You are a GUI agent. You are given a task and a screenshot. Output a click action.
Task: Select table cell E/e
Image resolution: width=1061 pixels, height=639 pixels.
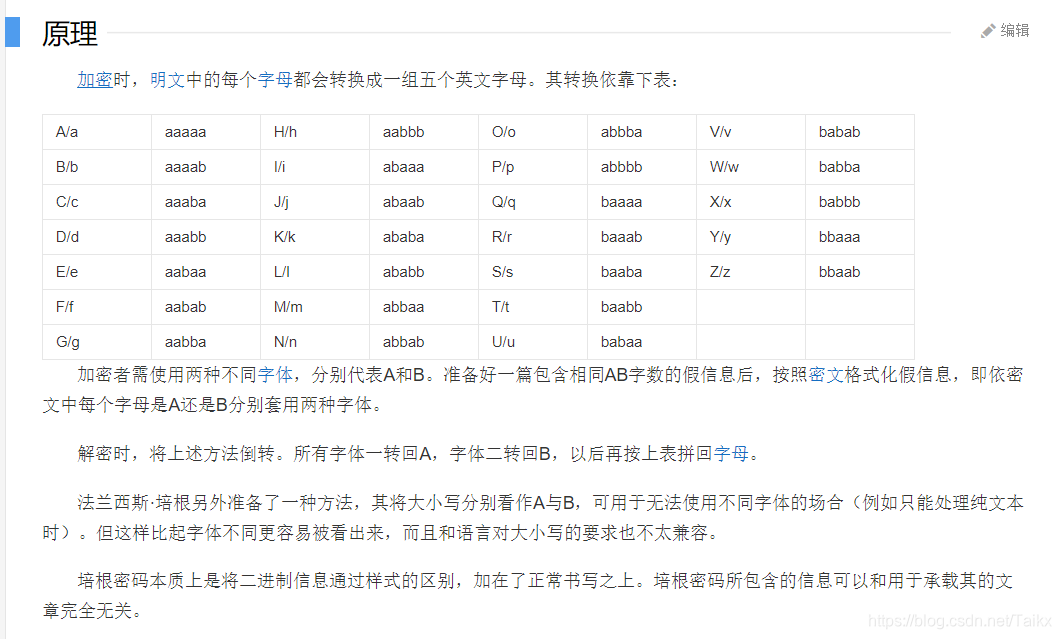tap(97, 272)
